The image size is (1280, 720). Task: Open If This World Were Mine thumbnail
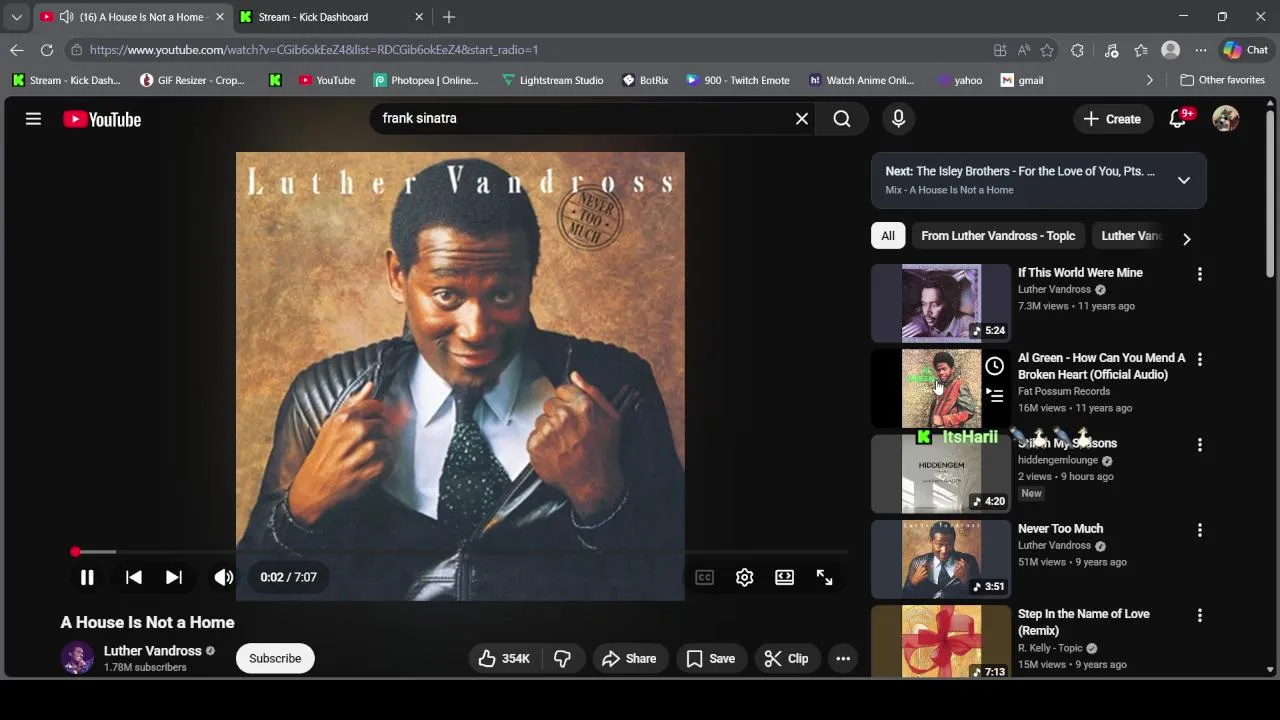pyautogui.click(x=941, y=303)
